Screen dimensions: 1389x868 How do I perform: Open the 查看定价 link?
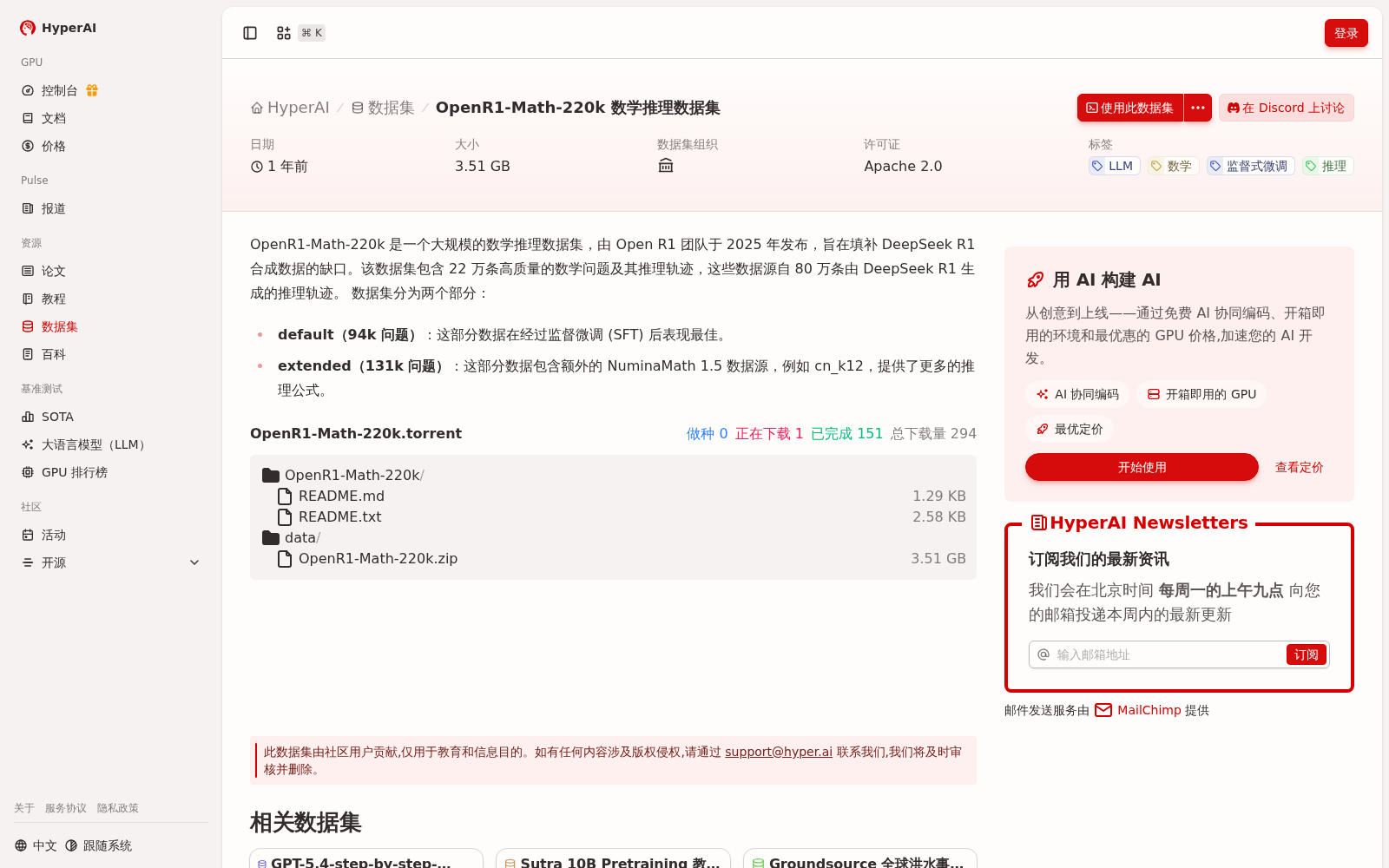(1299, 467)
